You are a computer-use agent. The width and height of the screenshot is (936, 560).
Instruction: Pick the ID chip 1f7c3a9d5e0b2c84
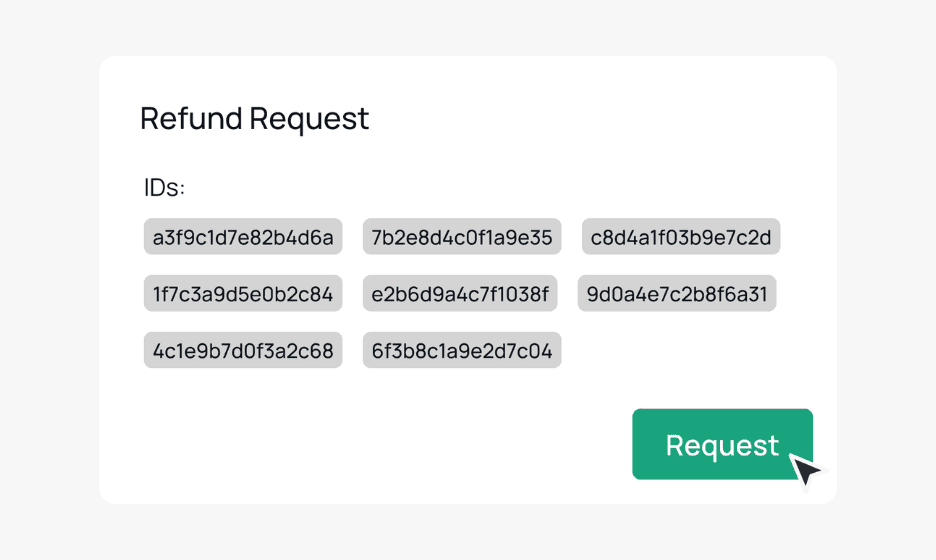click(x=243, y=294)
